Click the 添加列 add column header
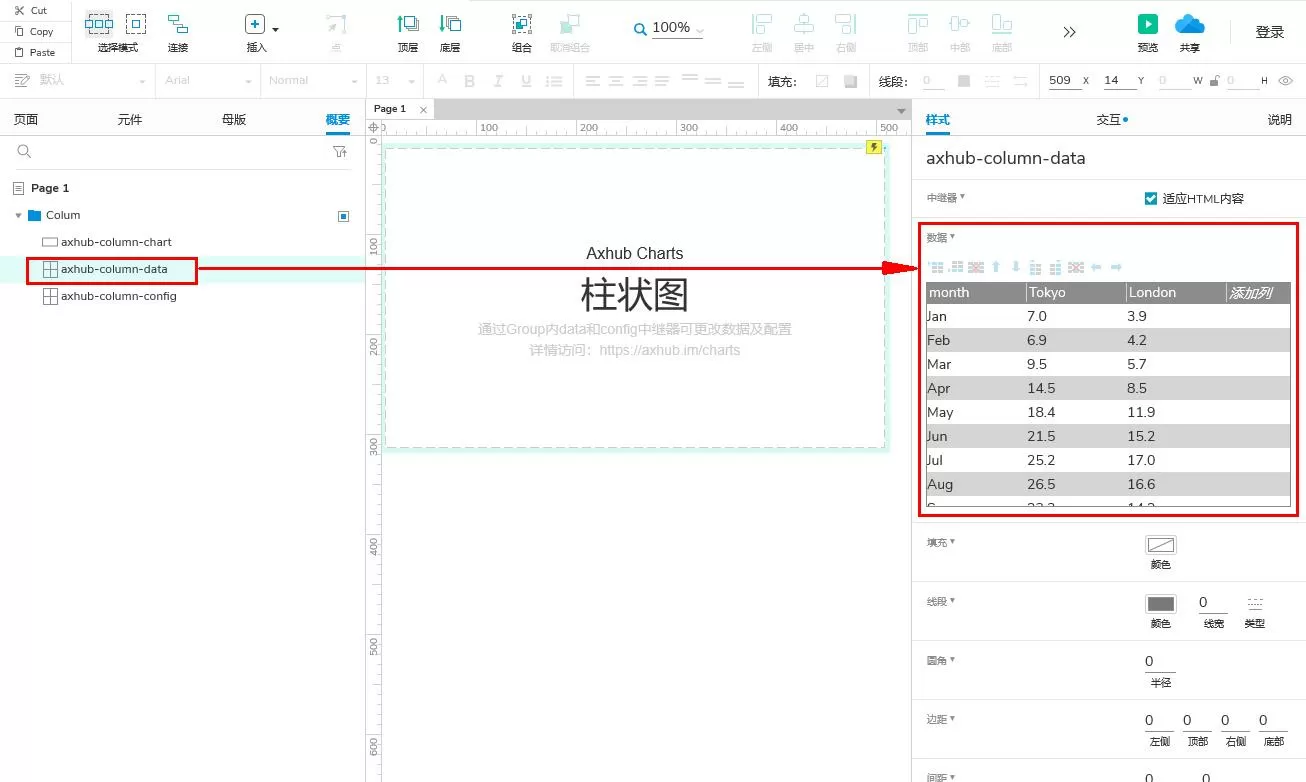 [x=1250, y=293]
